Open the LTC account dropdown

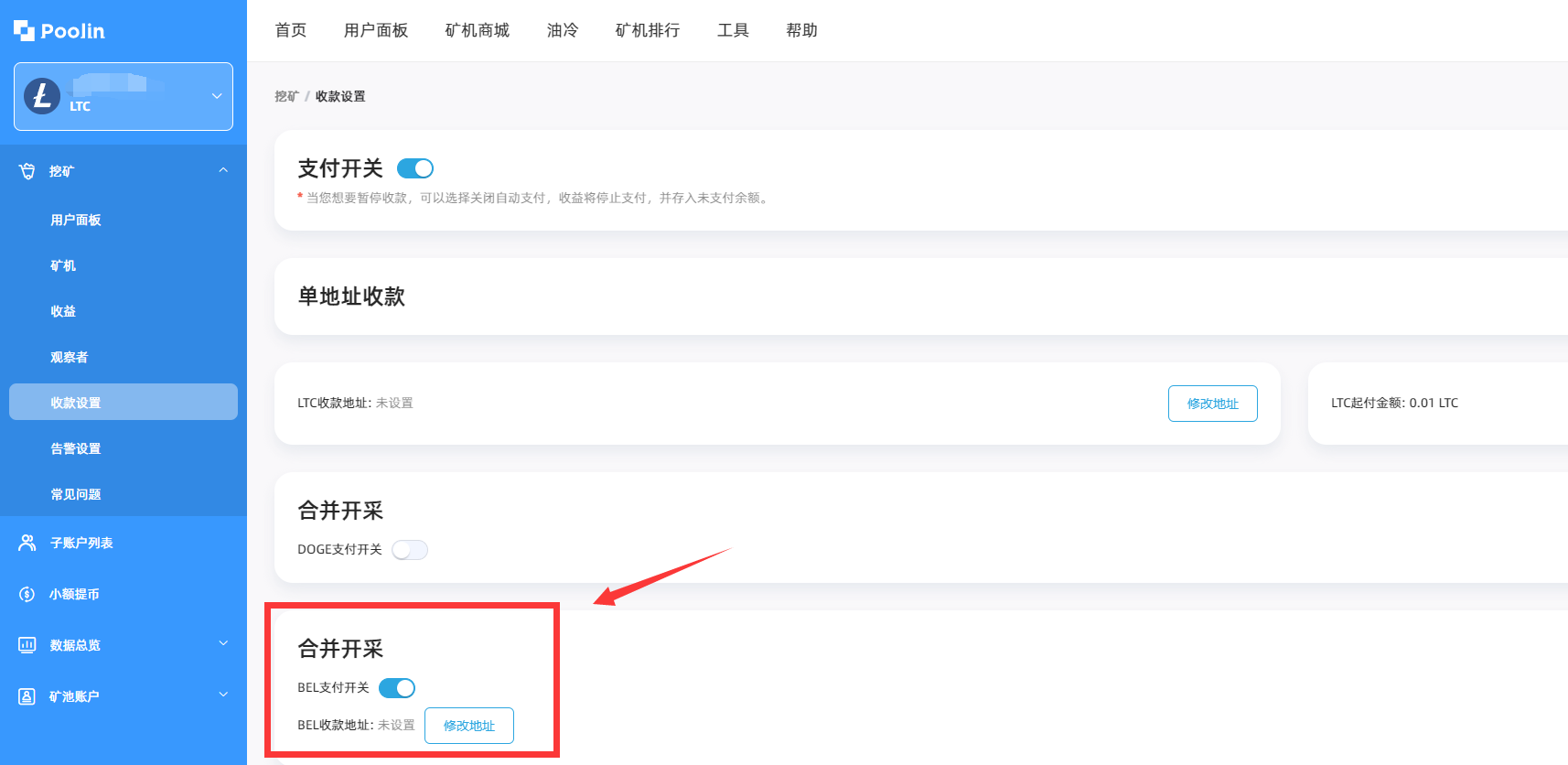coord(216,96)
